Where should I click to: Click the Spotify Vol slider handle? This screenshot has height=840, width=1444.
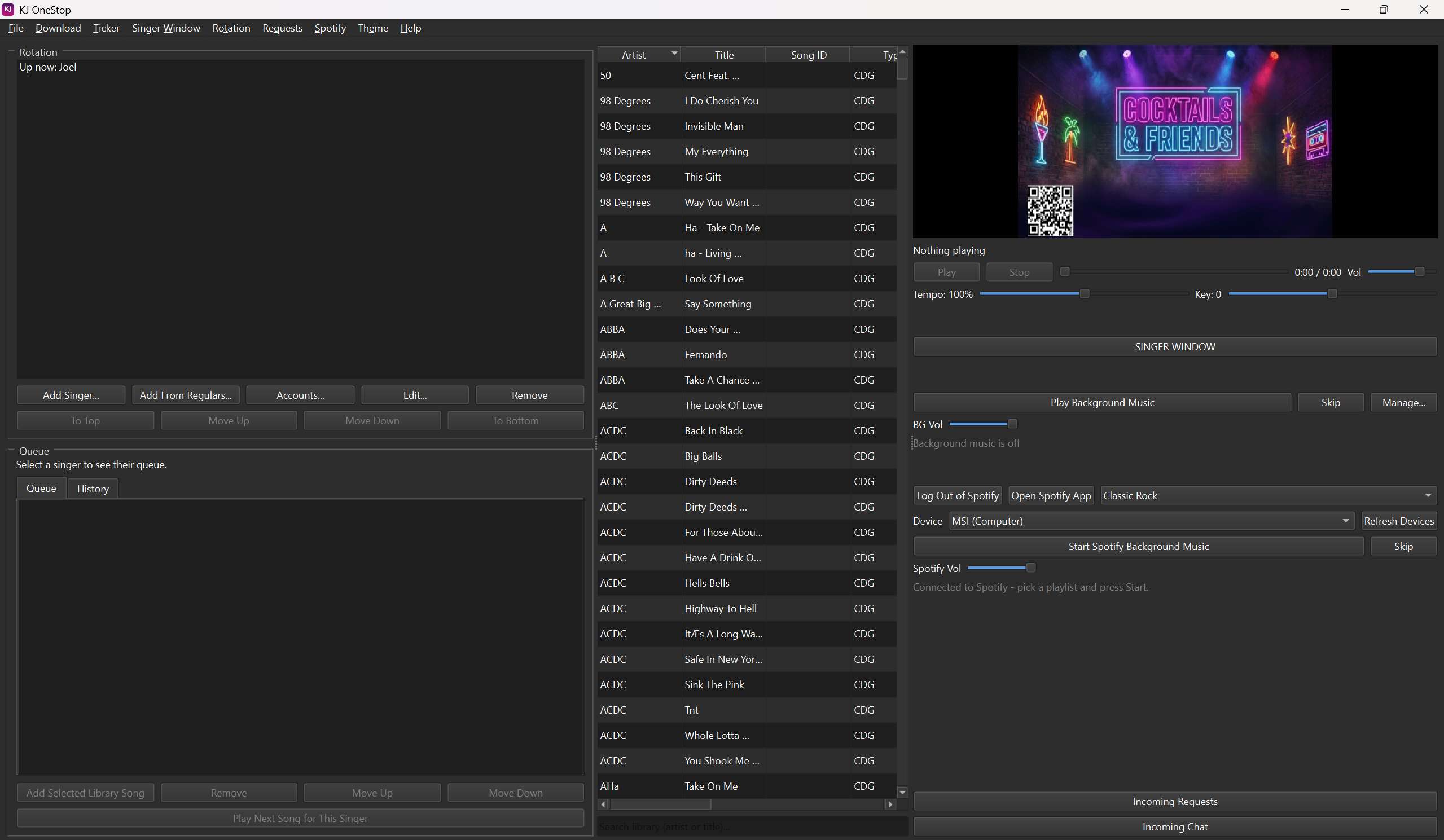tap(1031, 568)
